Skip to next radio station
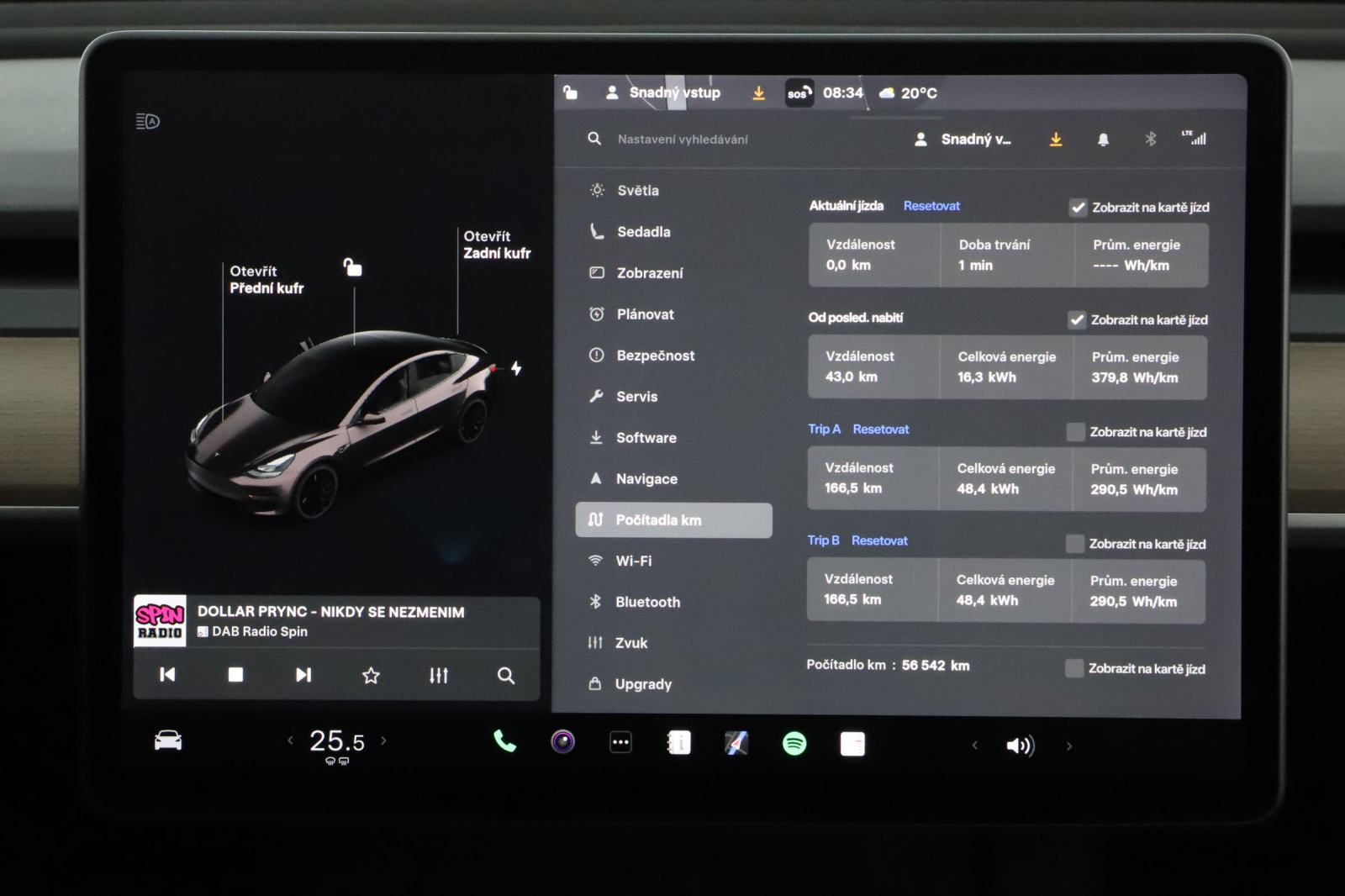This screenshot has height=896, width=1345. click(x=303, y=675)
